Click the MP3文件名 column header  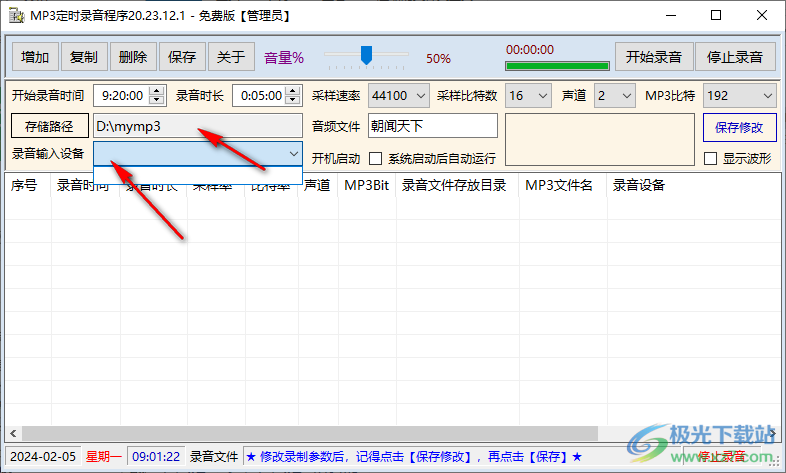pos(562,185)
